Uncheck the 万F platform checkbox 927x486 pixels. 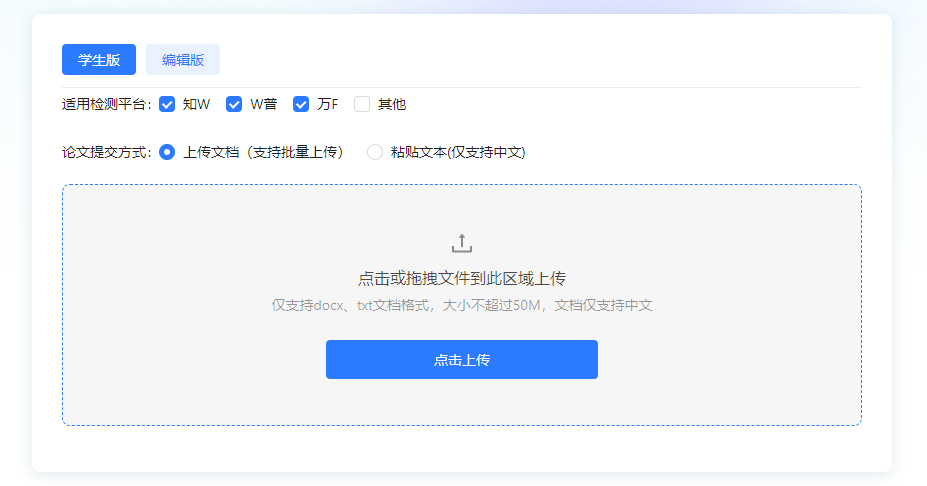[301, 105]
